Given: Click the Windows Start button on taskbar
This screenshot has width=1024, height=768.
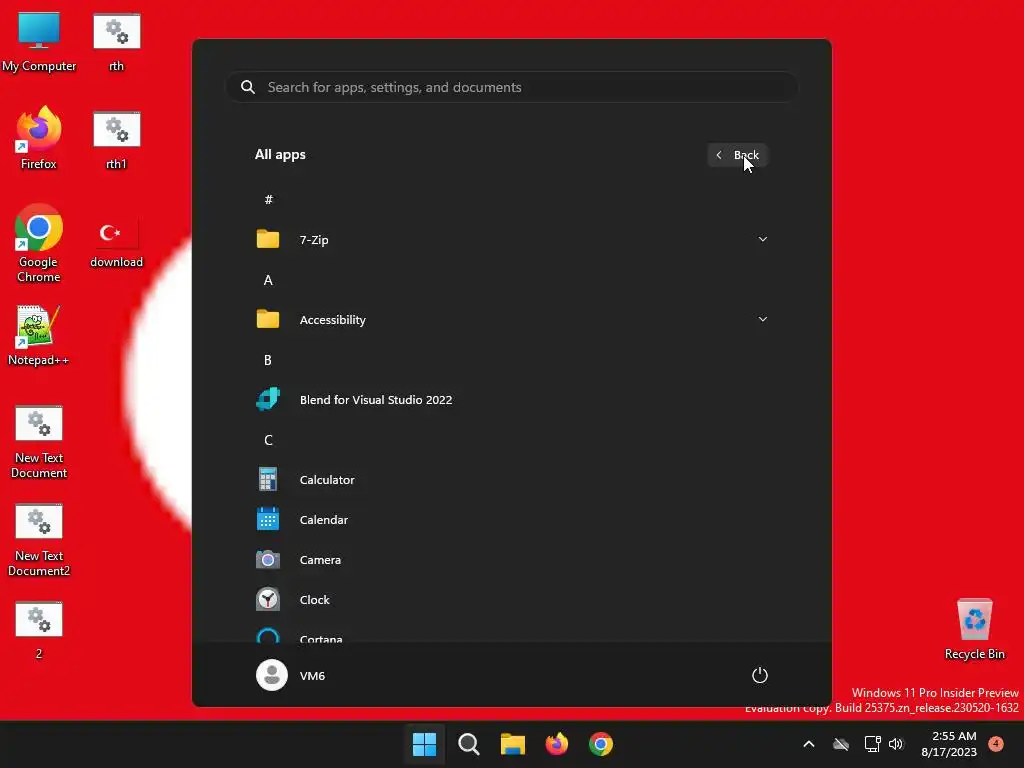Looking at the screenshot, I should coord(424,744).
